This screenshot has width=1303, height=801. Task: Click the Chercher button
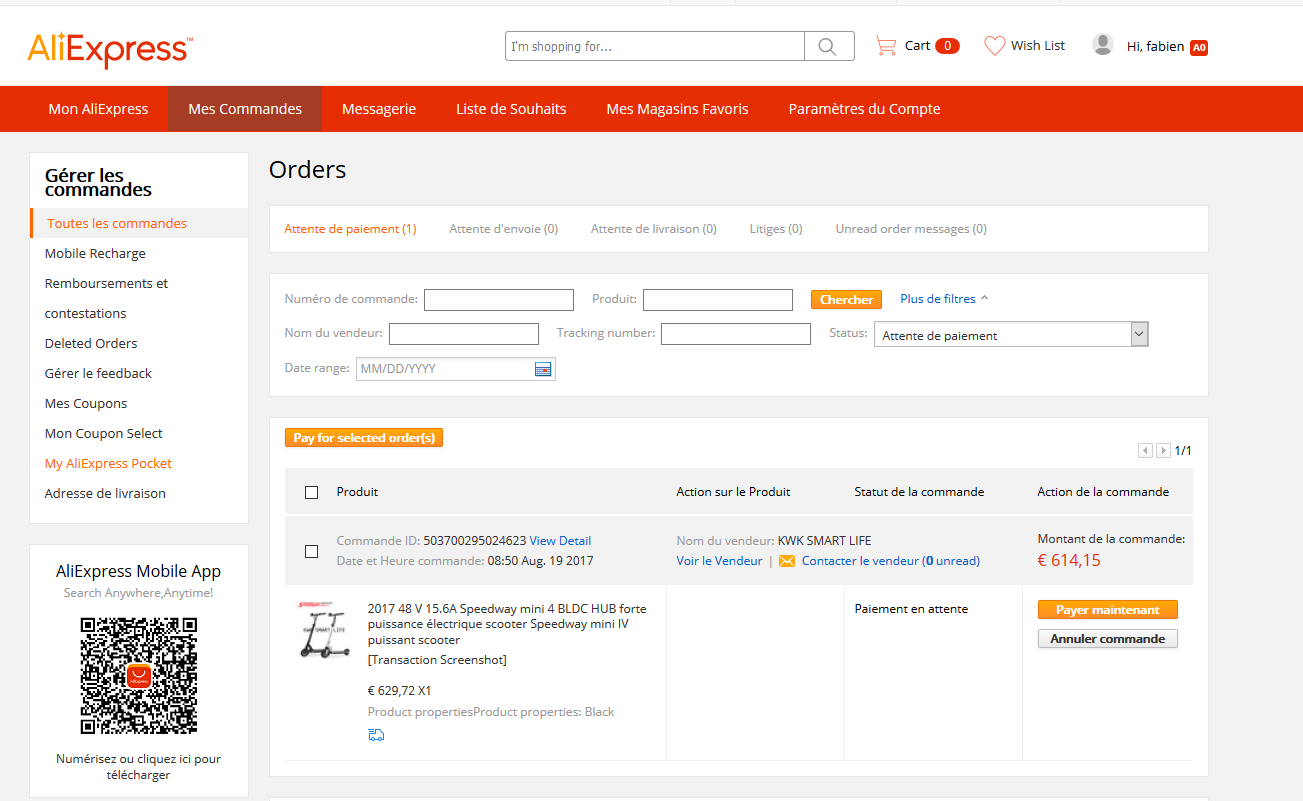coord(846,299)
